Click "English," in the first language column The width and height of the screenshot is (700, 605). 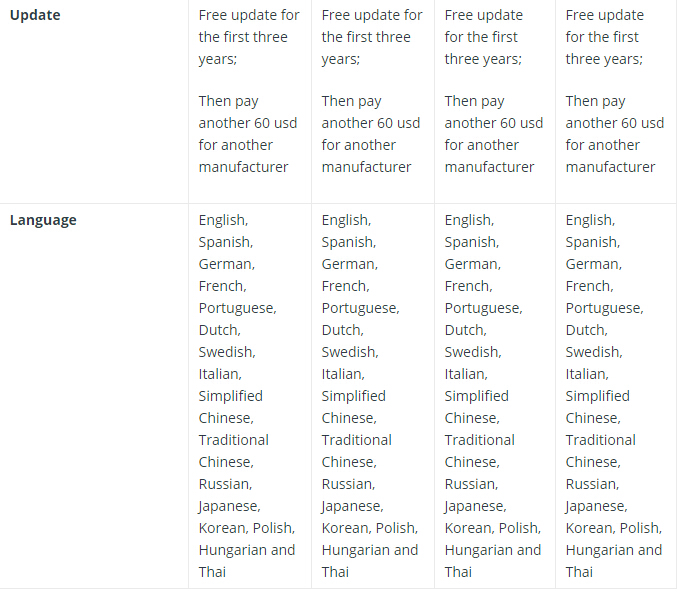223,220
